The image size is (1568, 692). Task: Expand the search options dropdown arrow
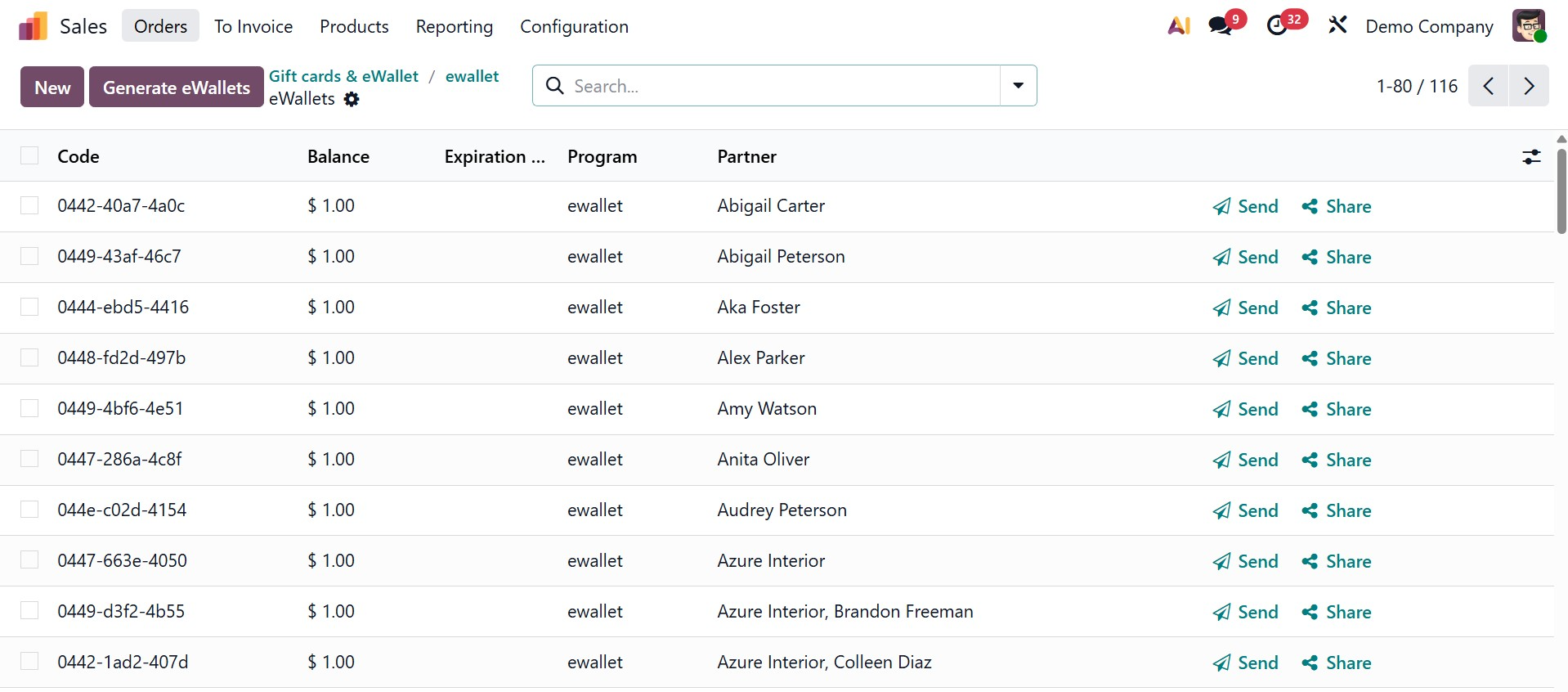pos(1018,86)
